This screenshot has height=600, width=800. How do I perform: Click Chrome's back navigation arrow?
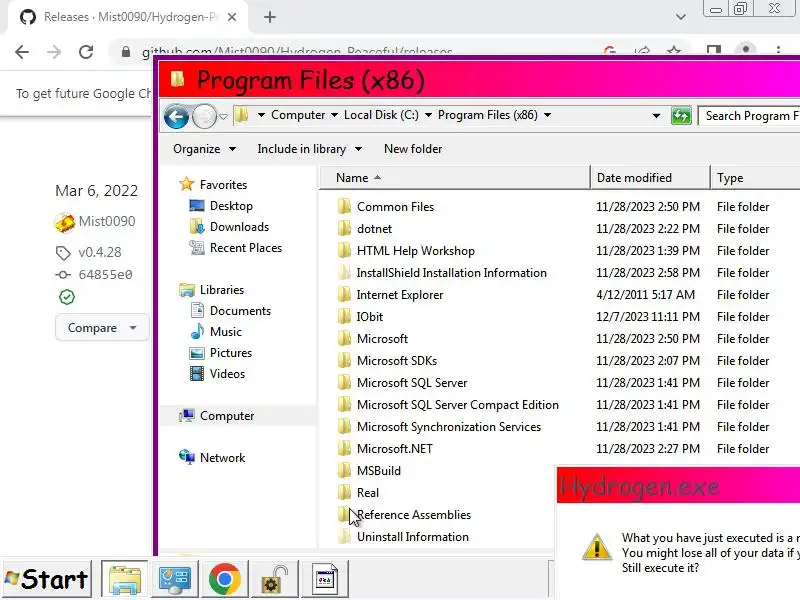[22, 52]
